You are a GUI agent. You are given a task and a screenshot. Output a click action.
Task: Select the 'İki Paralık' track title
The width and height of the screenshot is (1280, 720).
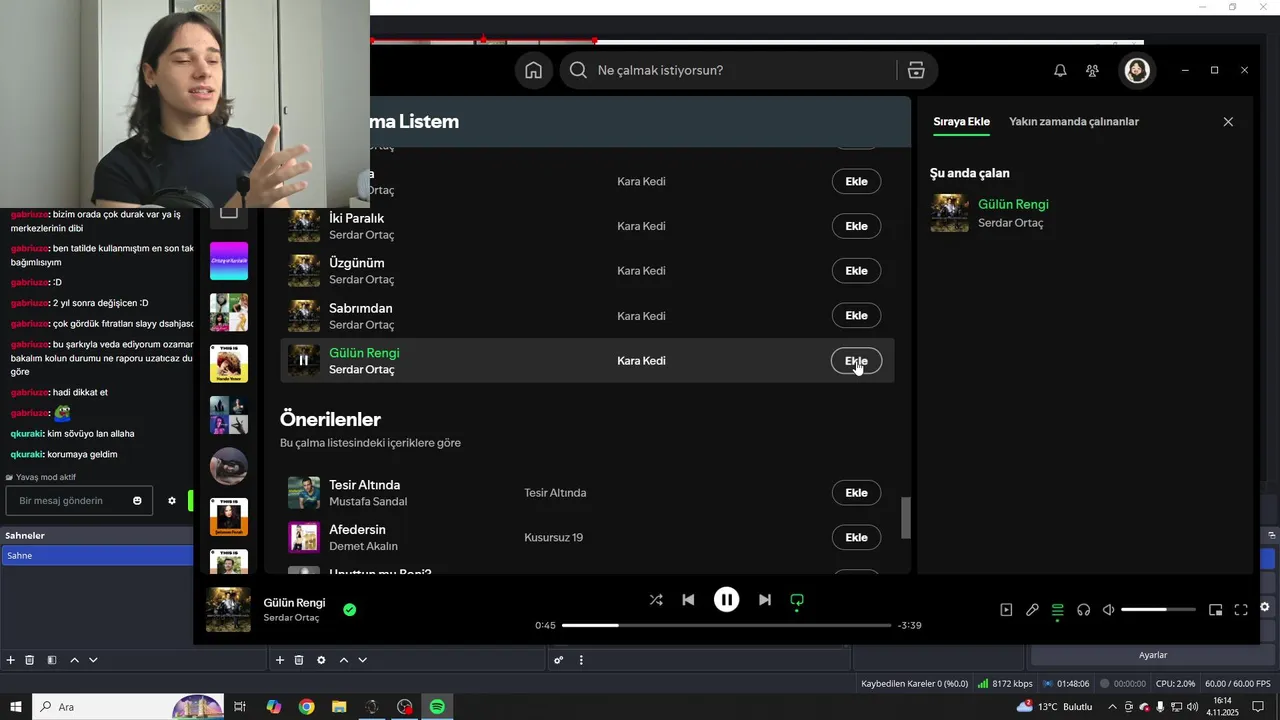[357, 218]
